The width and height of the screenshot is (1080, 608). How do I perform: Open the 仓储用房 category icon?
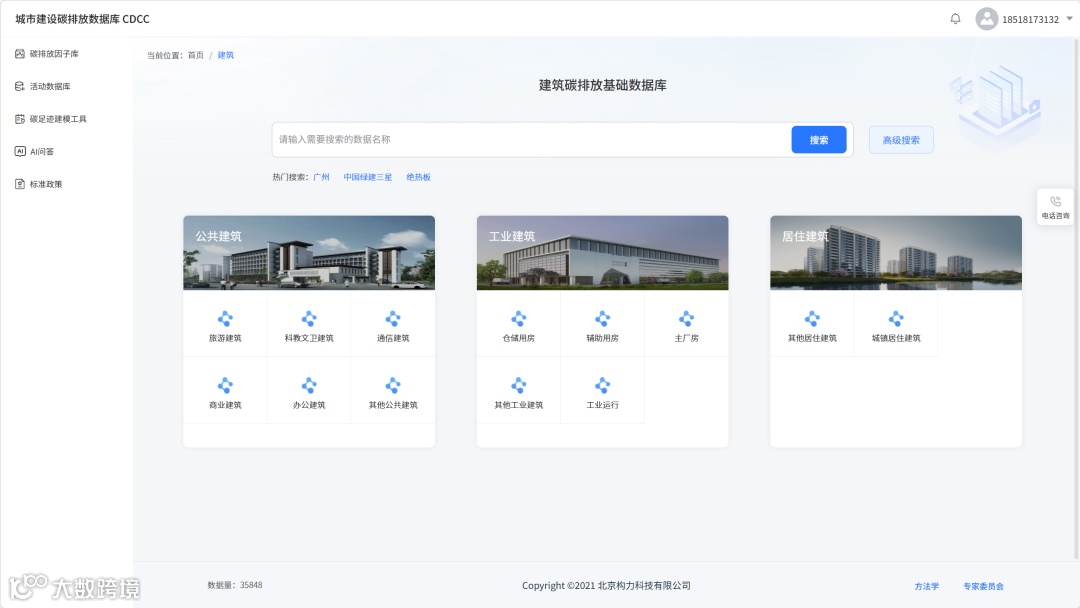(x=519, y=319)
